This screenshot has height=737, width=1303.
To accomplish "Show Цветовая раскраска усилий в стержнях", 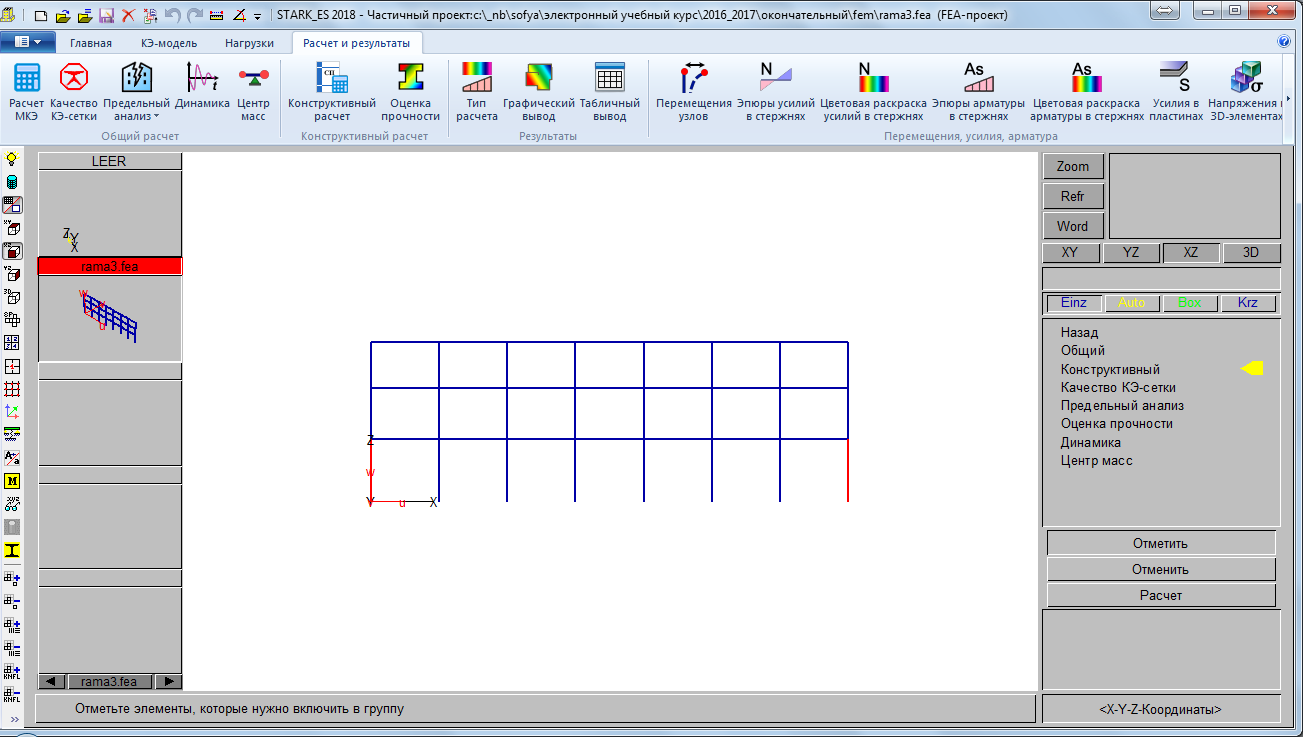I will click(x=874, y=92).
